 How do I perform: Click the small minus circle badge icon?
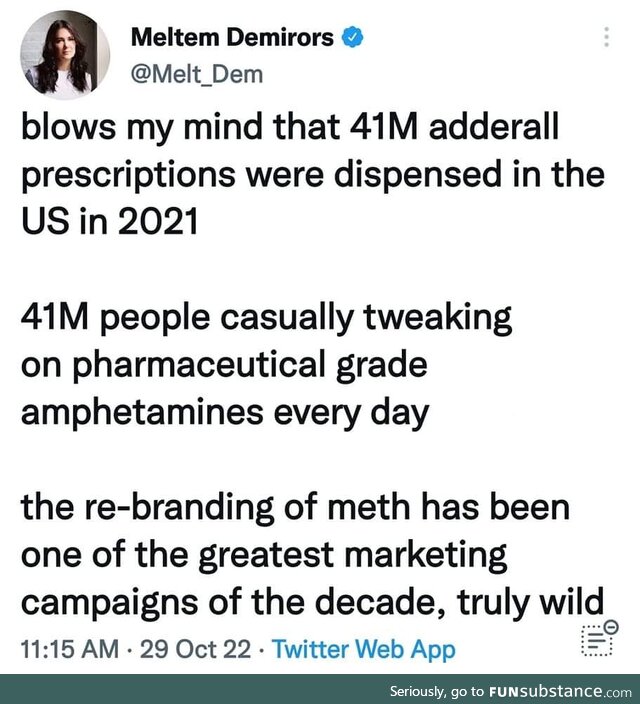tap(611, 625)
